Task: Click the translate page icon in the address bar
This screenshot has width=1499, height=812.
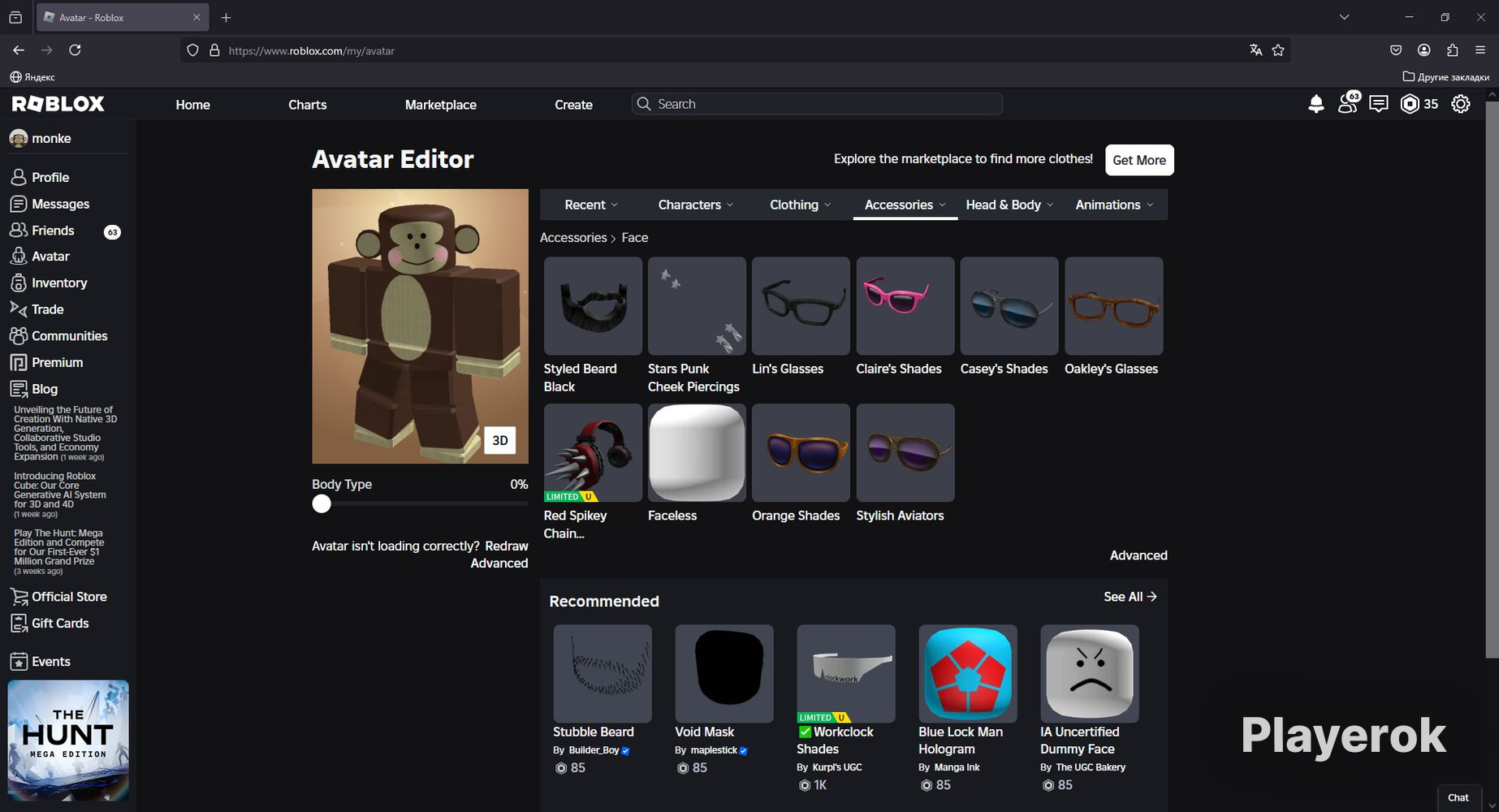Action: pyautogui.click(x=1255, y=50)
